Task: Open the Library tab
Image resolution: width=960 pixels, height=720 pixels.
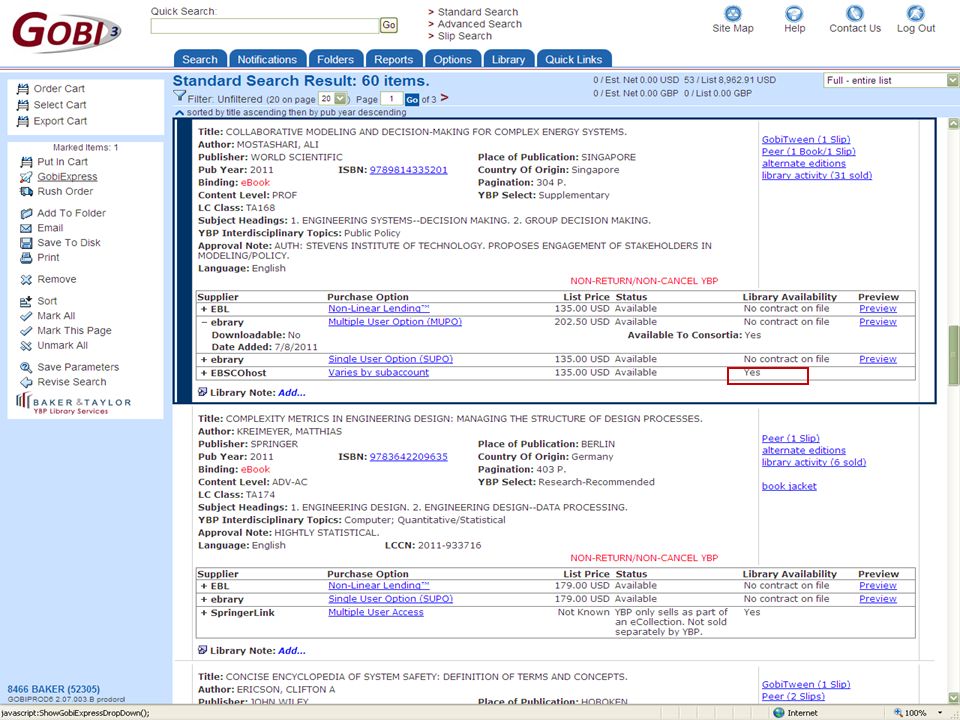Action: tap(508, 59)
